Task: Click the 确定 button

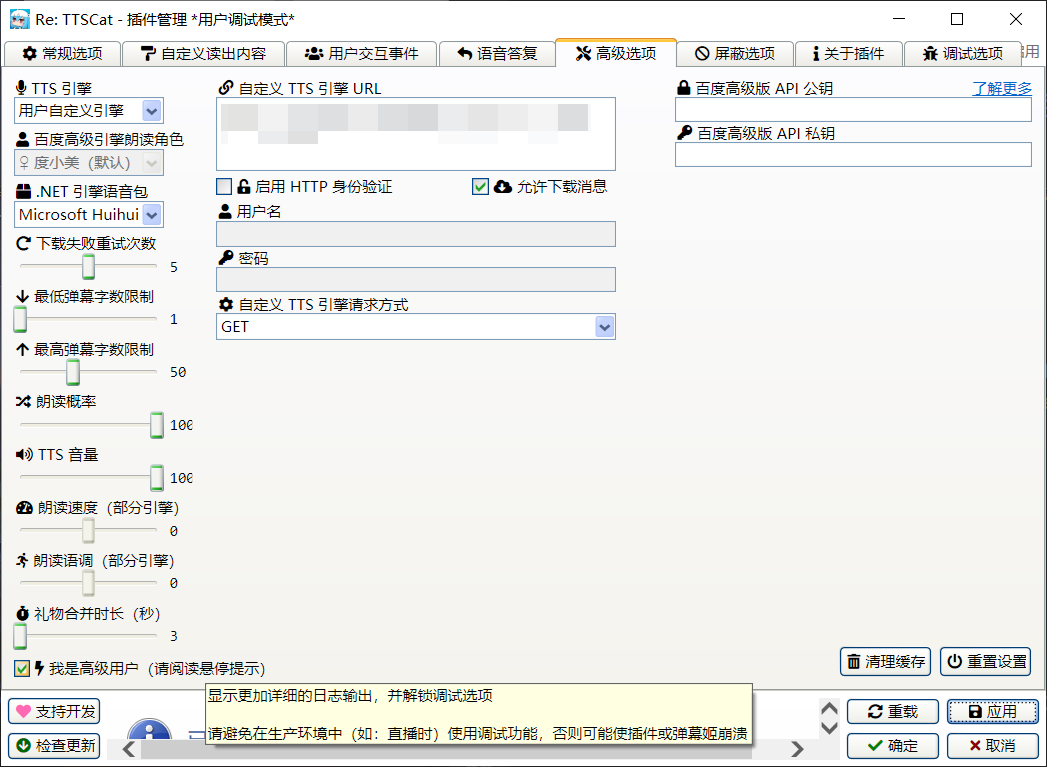Action: 893,746
